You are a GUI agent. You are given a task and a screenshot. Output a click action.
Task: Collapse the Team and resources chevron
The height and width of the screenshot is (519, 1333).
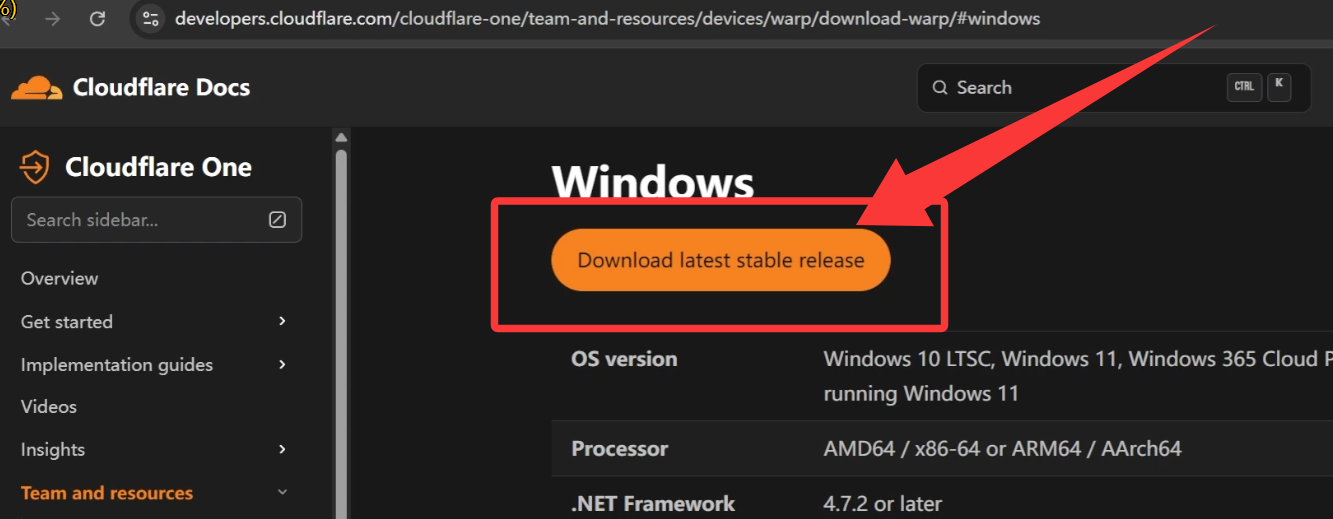[282, 492]
